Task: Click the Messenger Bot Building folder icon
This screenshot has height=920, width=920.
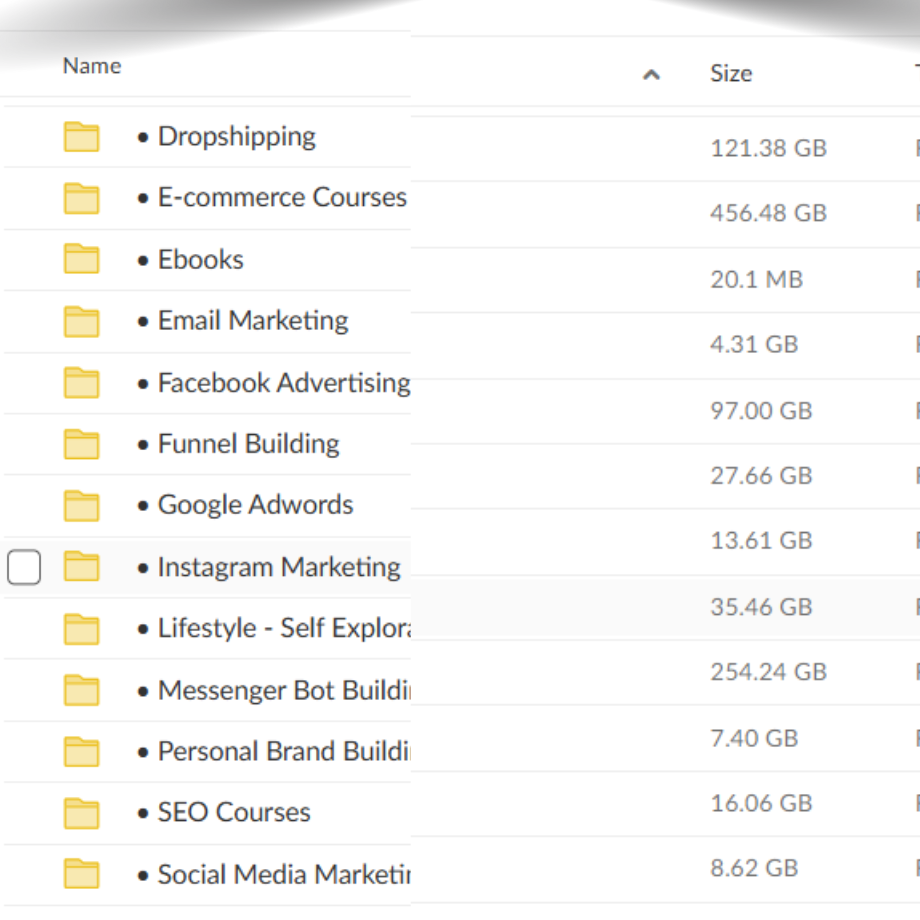Action: click(x=81, y=689)
